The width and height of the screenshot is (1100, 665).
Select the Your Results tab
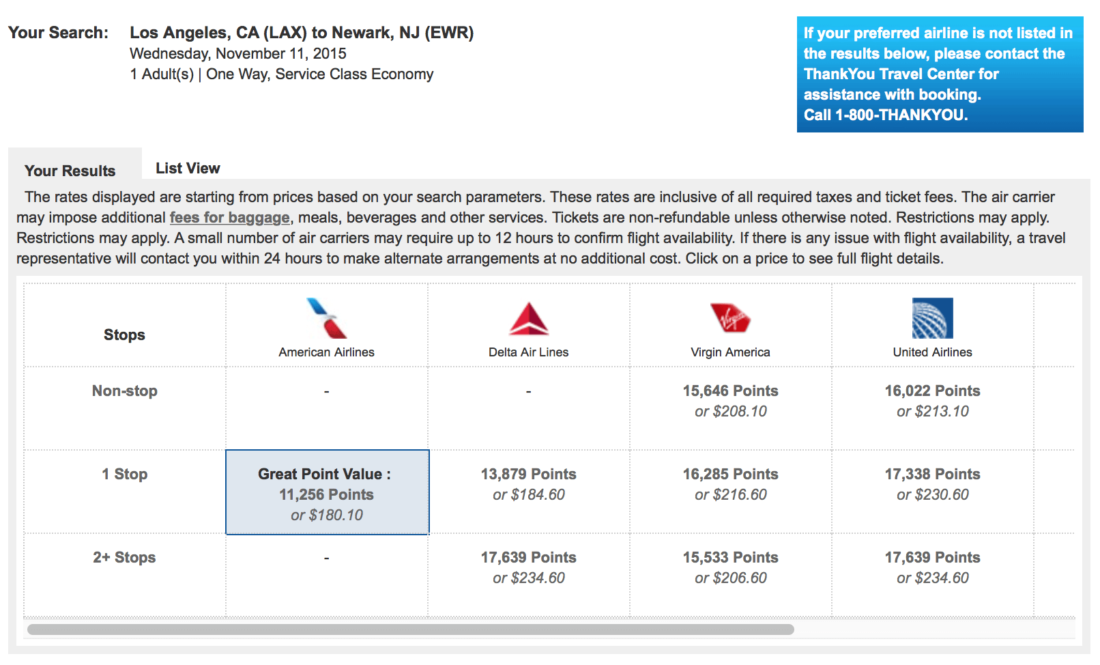point(70,170)
